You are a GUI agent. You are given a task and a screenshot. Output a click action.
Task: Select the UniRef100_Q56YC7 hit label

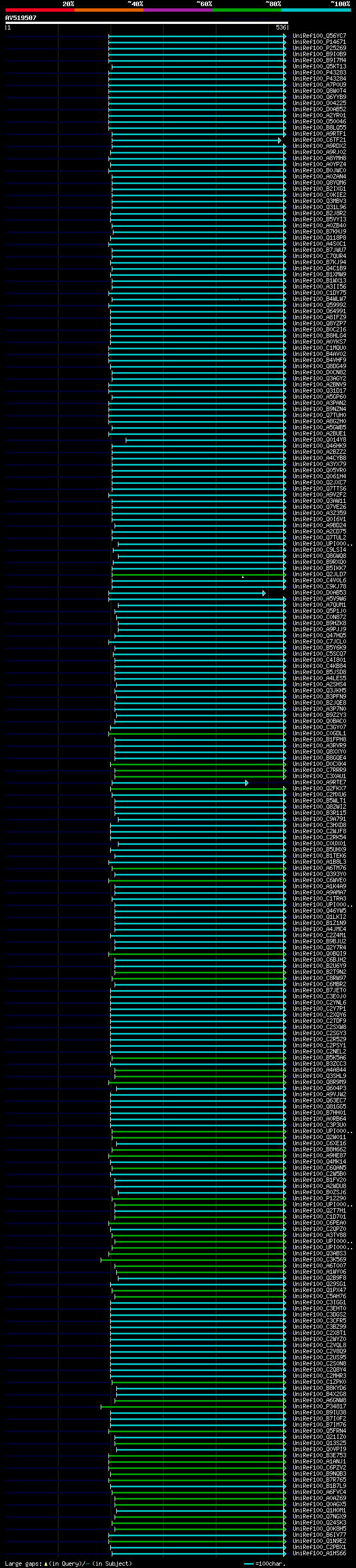(x=319, y=36)
